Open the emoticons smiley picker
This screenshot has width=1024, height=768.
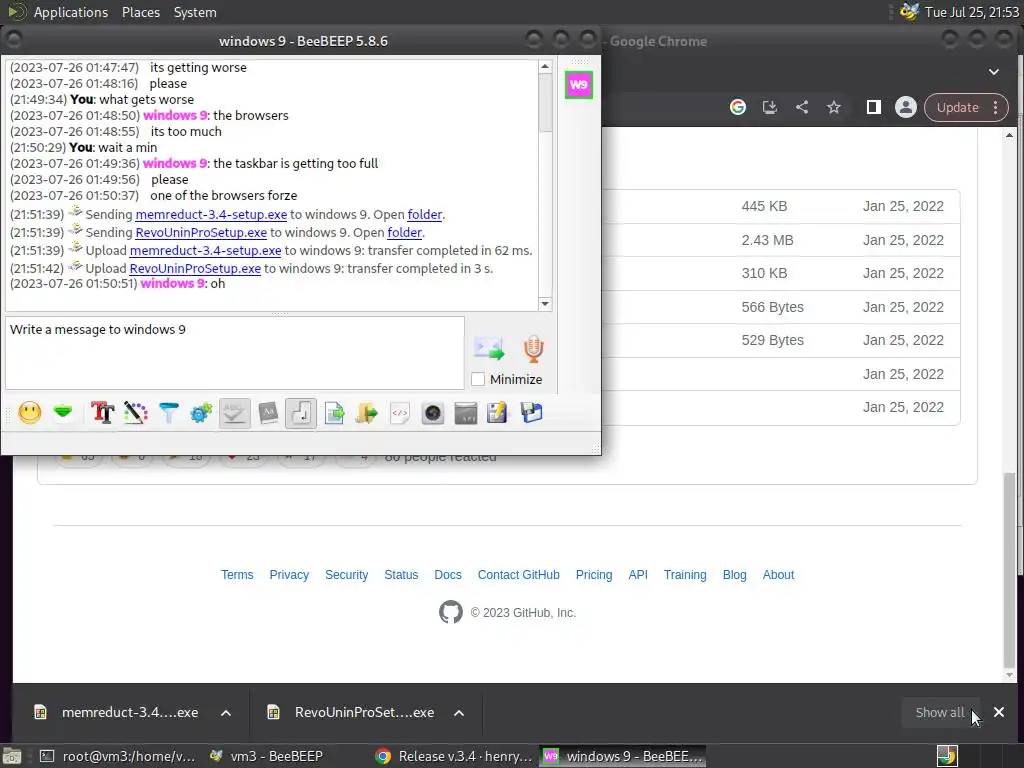pyautogui.click(x=29, y=413)
